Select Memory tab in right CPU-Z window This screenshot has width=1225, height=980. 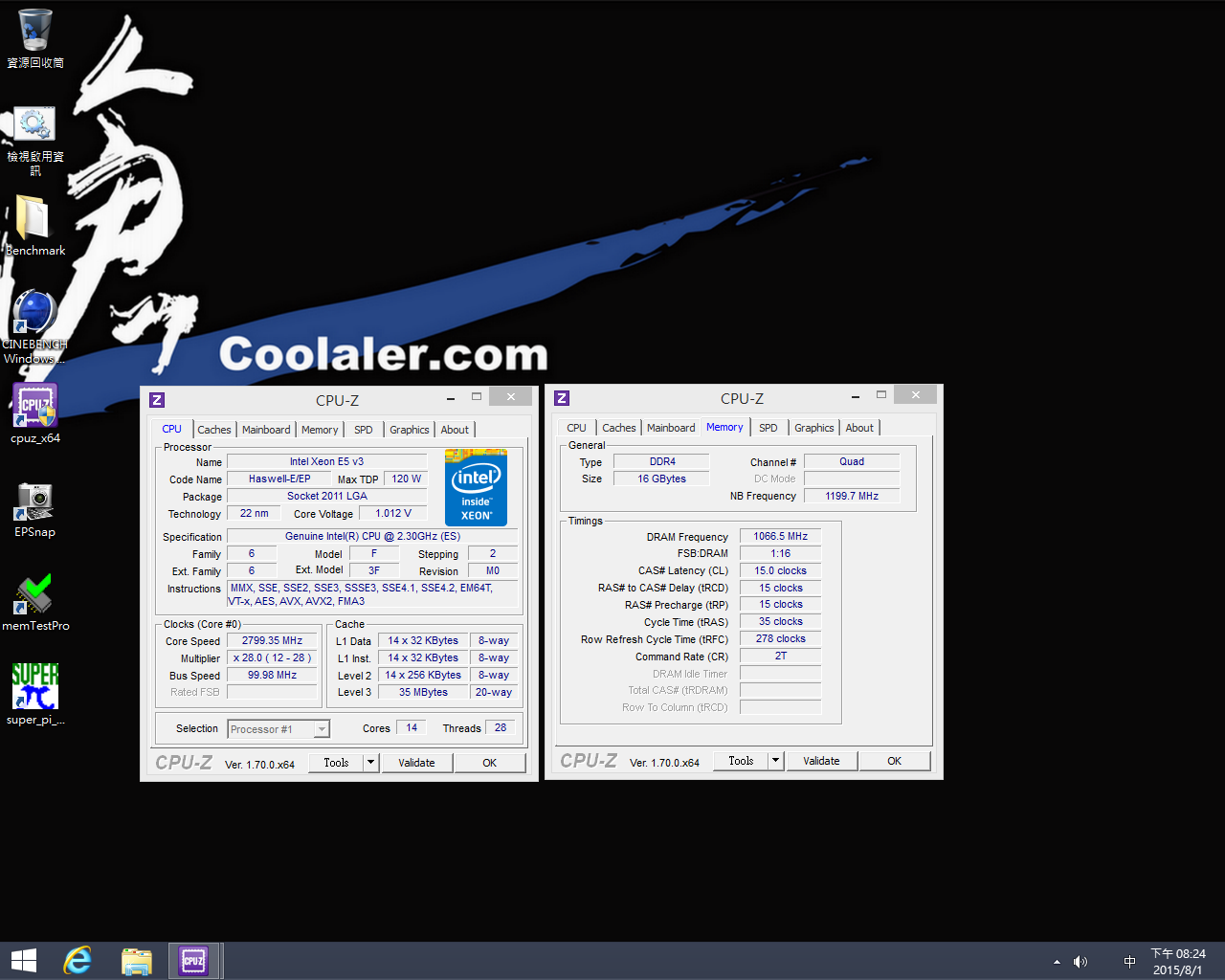click(x=724, y=427)
